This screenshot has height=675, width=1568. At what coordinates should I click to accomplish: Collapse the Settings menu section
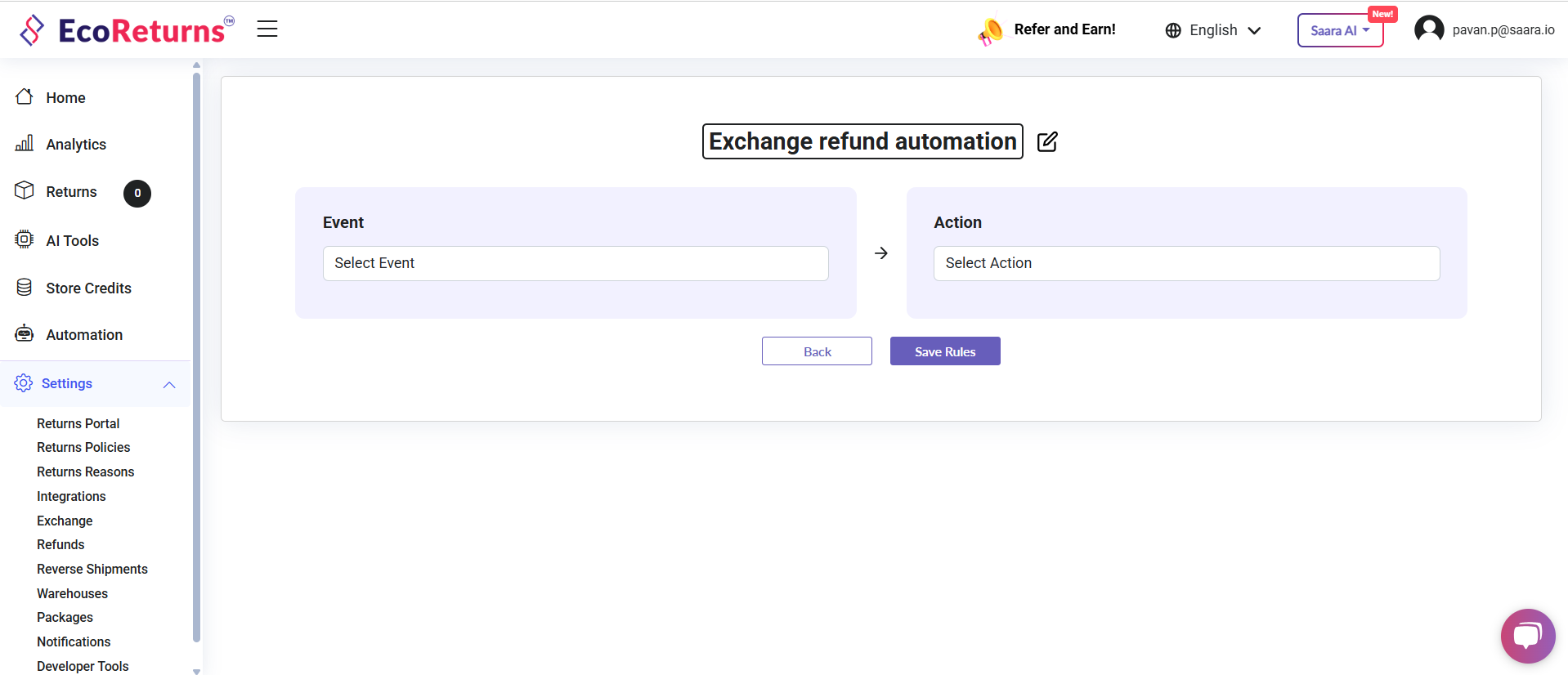pyautogui.click(x=169, y=384)
